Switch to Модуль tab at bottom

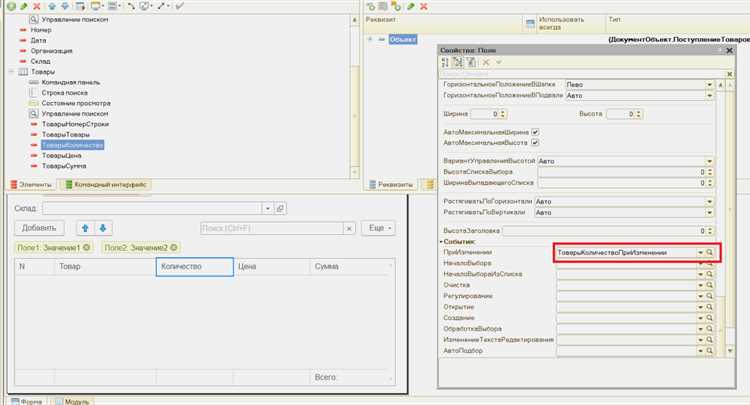(x=72, y=401)
